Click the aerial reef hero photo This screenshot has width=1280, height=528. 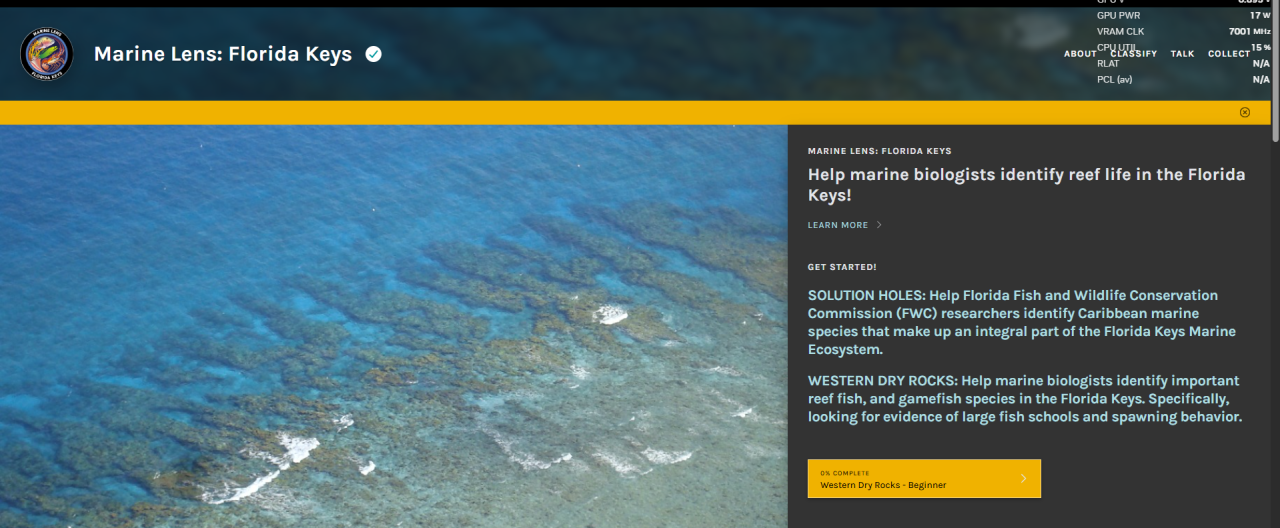pyautogui.click(x=394, y=326)
